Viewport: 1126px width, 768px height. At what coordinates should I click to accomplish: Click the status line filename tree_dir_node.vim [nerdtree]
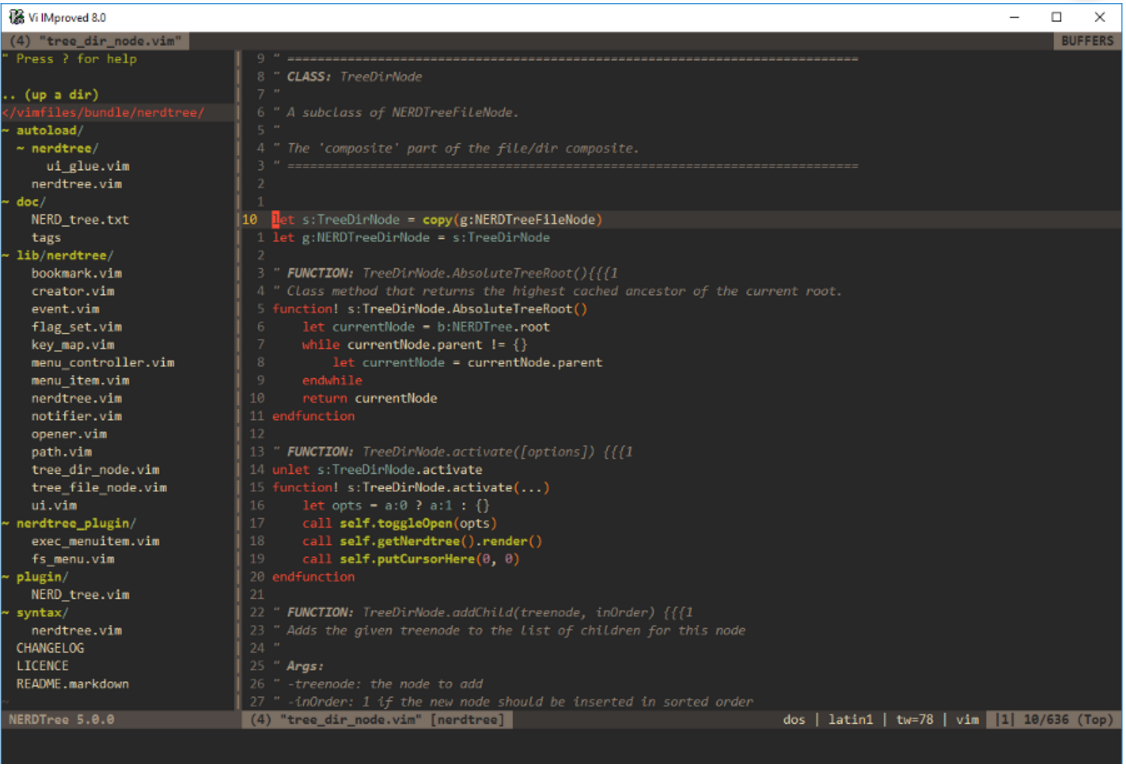377,720
